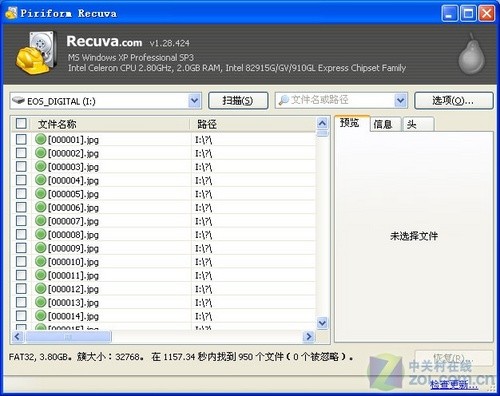The width and height of the screenshot is (500, 396).
Task: Click the title bar Recuva app icon
Action: click(x=11, y=13)
